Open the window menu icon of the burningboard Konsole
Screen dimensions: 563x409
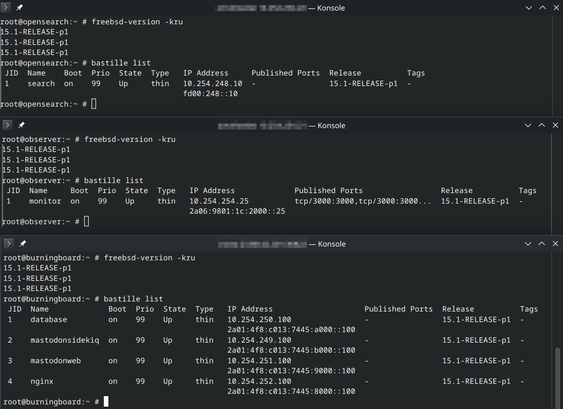click(8, 243)
